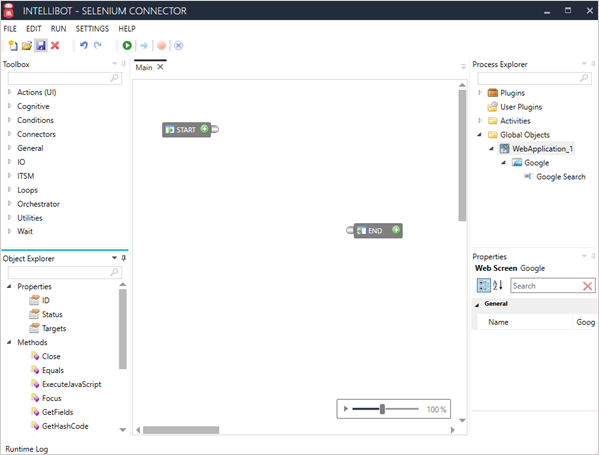
Task: Open the Runtime Log panel
Action: click(x=27, y=449)
